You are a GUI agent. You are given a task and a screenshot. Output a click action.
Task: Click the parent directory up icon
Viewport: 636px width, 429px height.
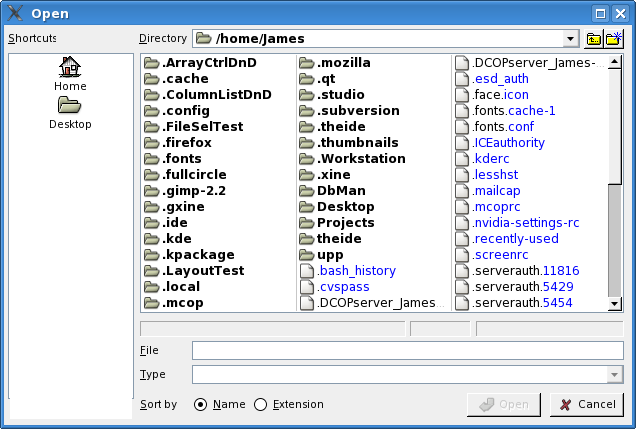pos(594,39)
